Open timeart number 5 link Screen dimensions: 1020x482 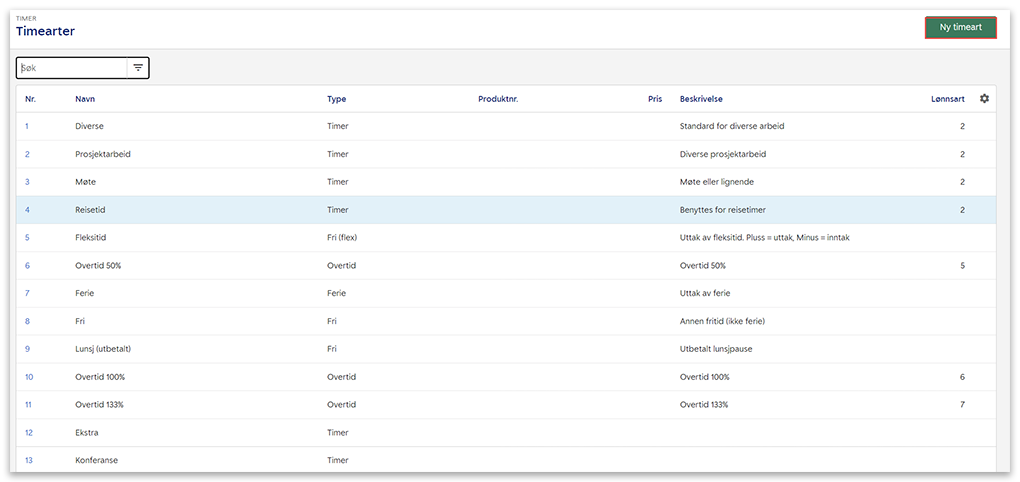(27, 238)
